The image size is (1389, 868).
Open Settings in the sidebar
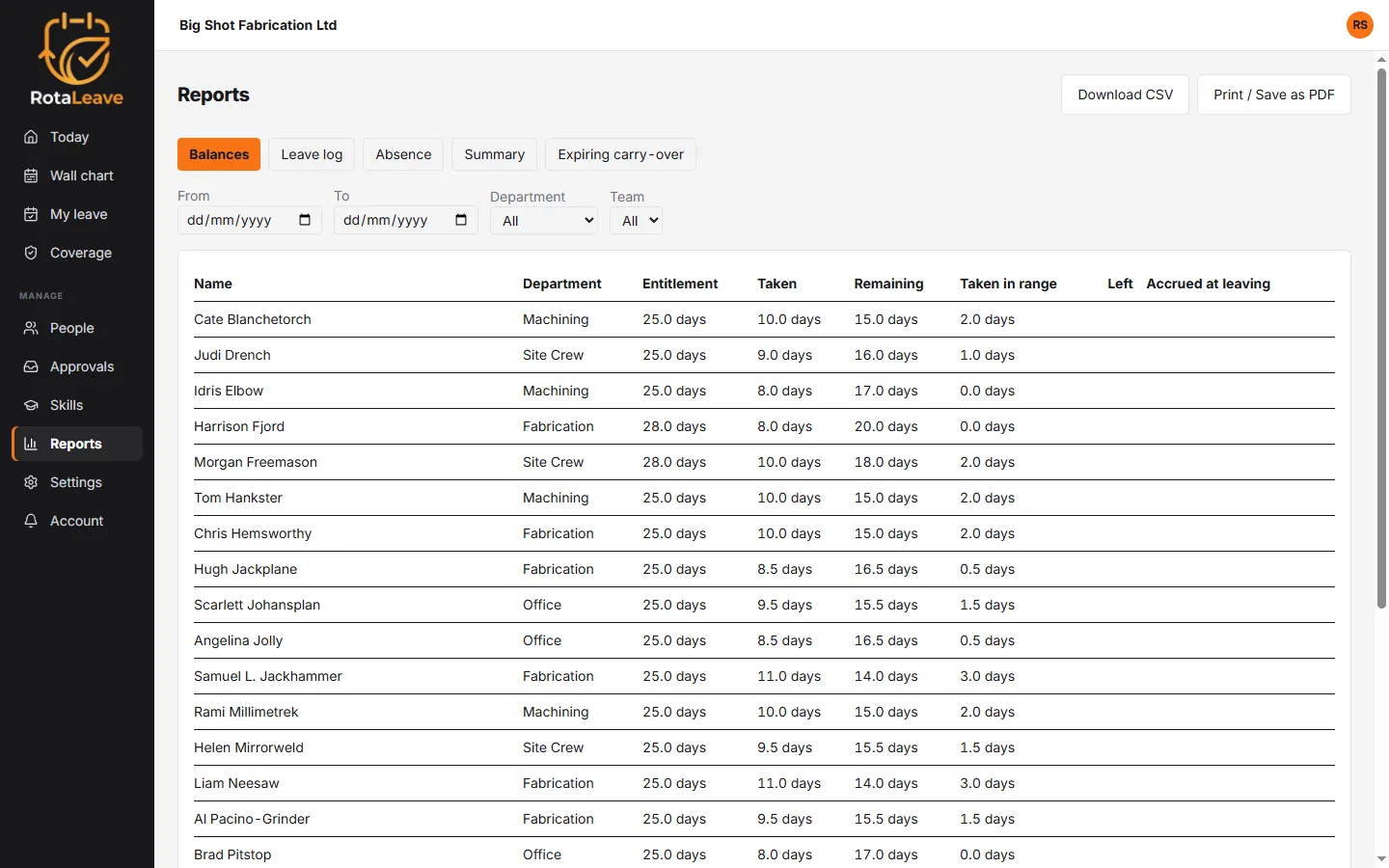click(77, 482)
